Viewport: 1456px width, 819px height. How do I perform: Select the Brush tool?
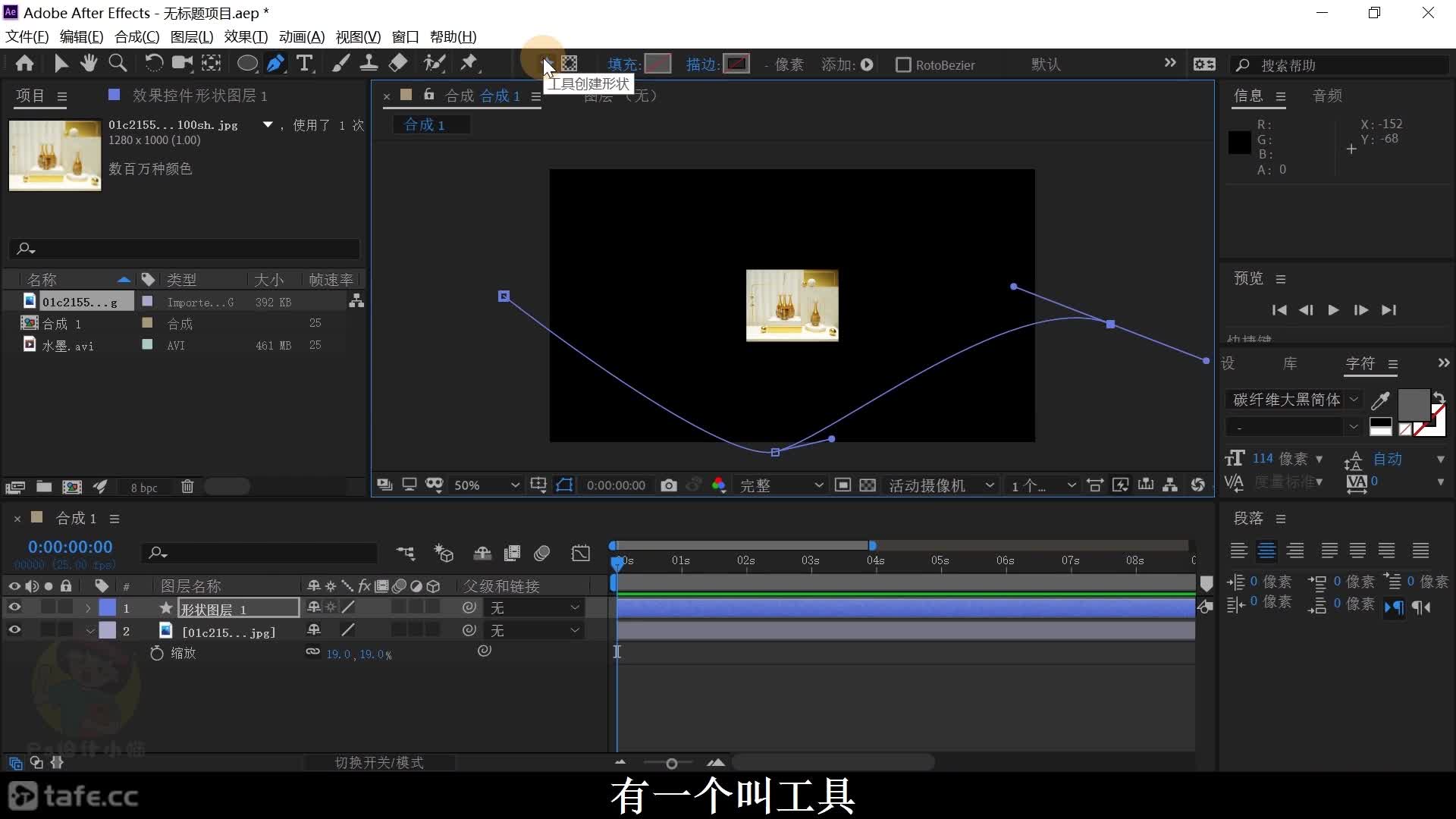coord(340,64)
